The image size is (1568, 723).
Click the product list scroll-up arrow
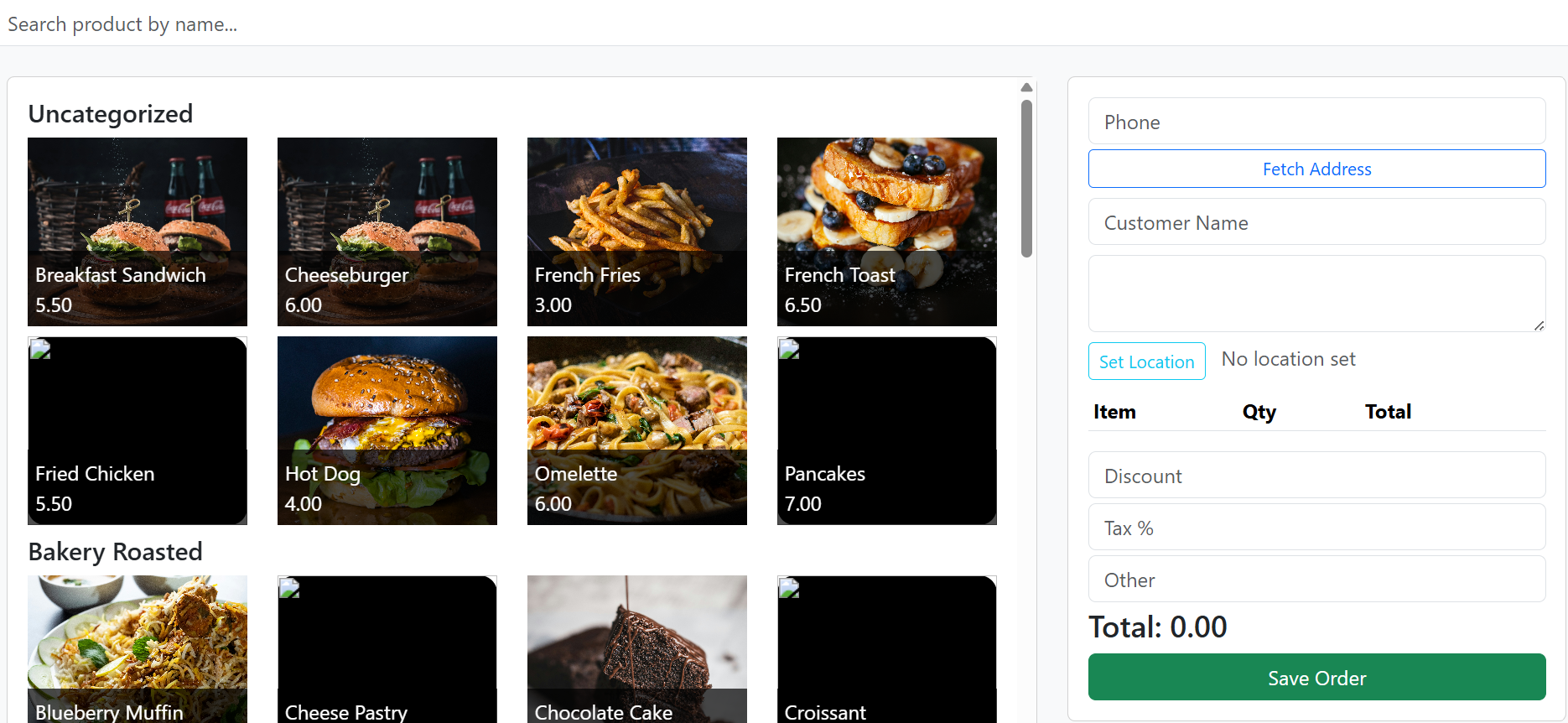pyautogui.click(x=1026, y=87)
